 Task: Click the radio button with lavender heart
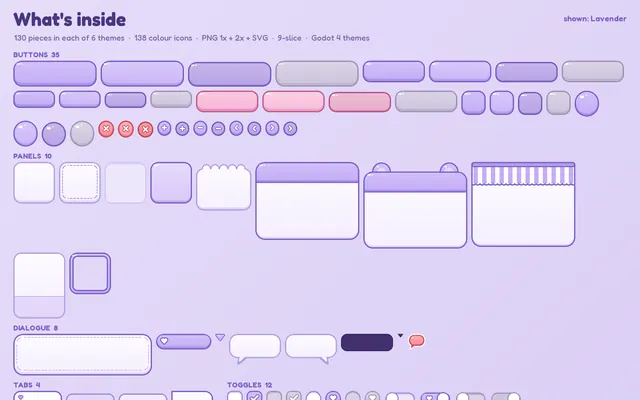click(333, 396)
